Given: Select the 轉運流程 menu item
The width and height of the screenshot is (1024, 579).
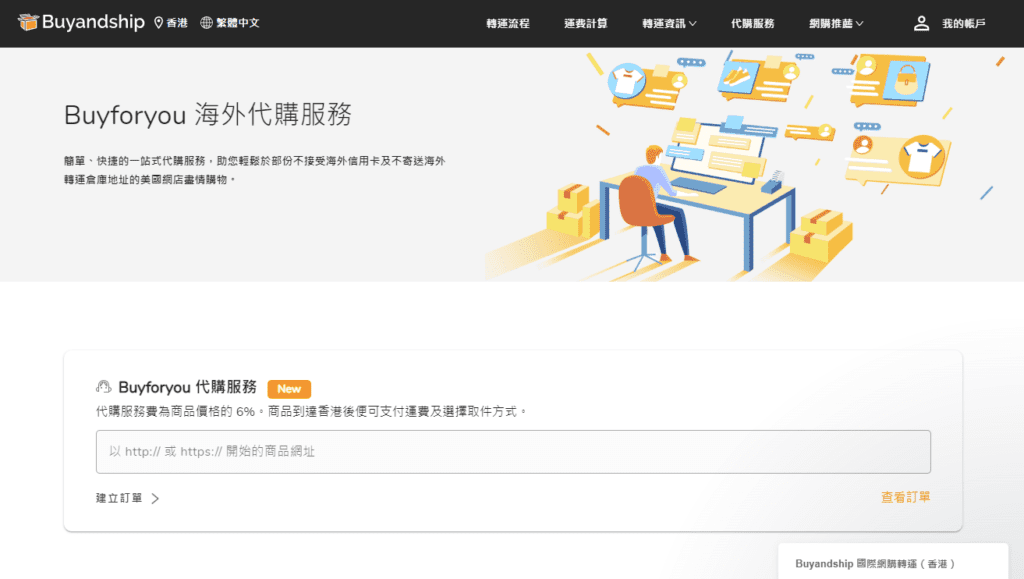Looking at the screenshot, I should [x=508, y=23].
